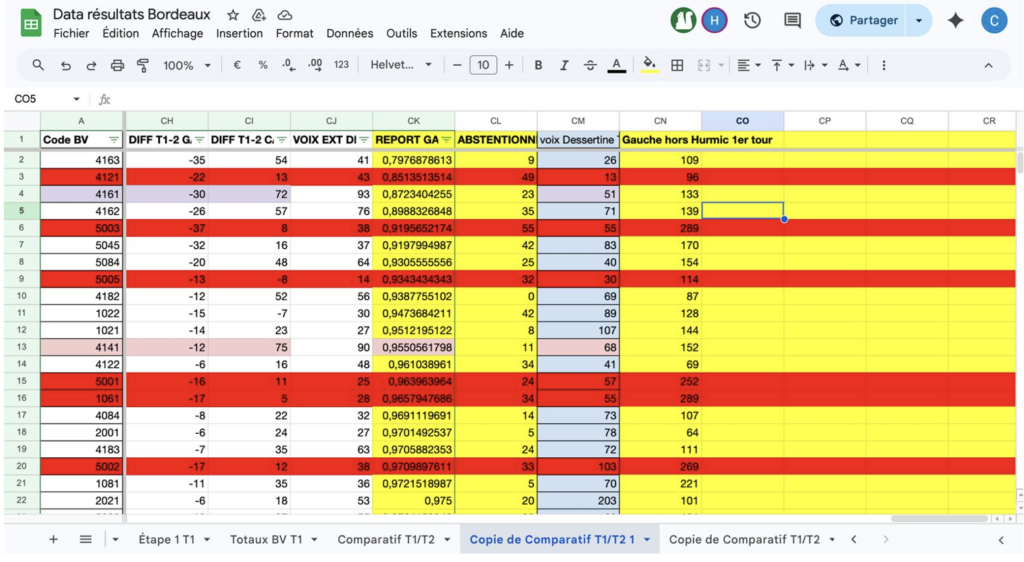The image size is (1024, 562).
Task: Select the paint format tool
Action: [x=142, y=65]
